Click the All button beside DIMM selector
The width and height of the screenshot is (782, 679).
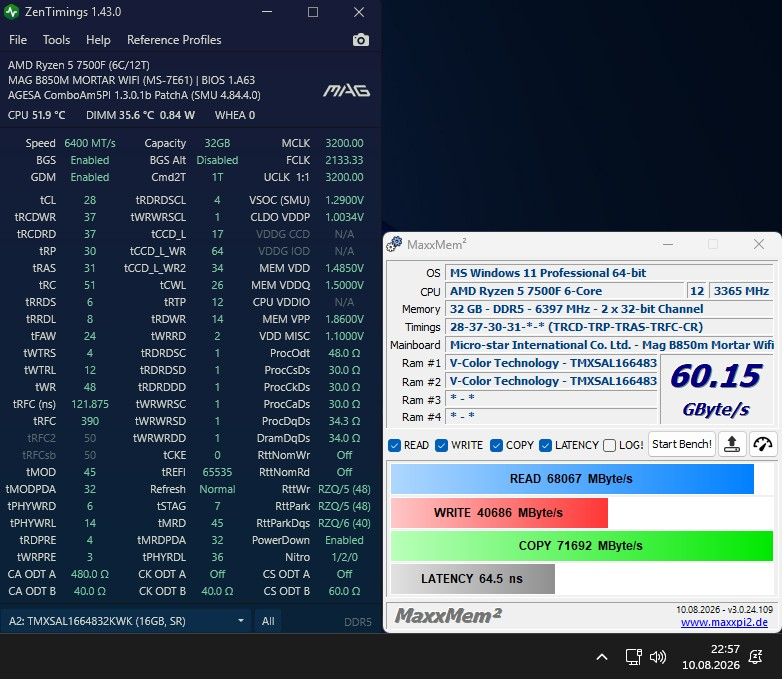(268, 621)
